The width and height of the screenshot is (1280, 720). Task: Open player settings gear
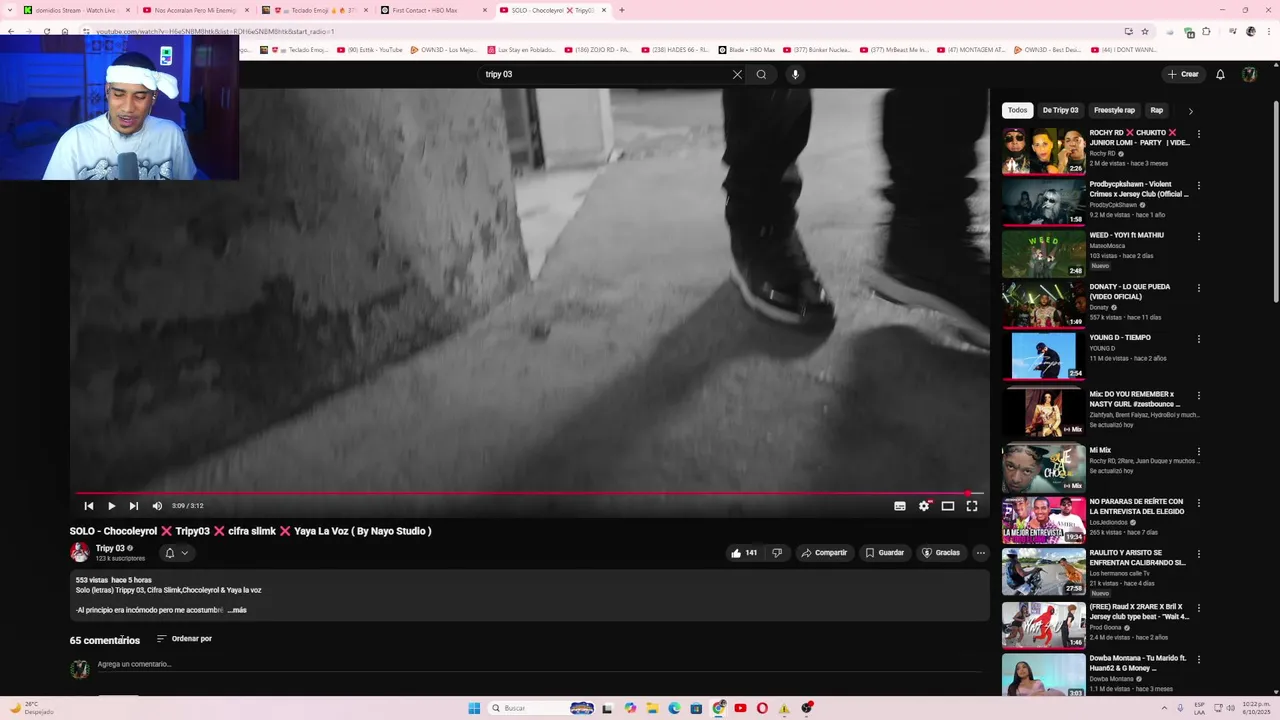924,506
